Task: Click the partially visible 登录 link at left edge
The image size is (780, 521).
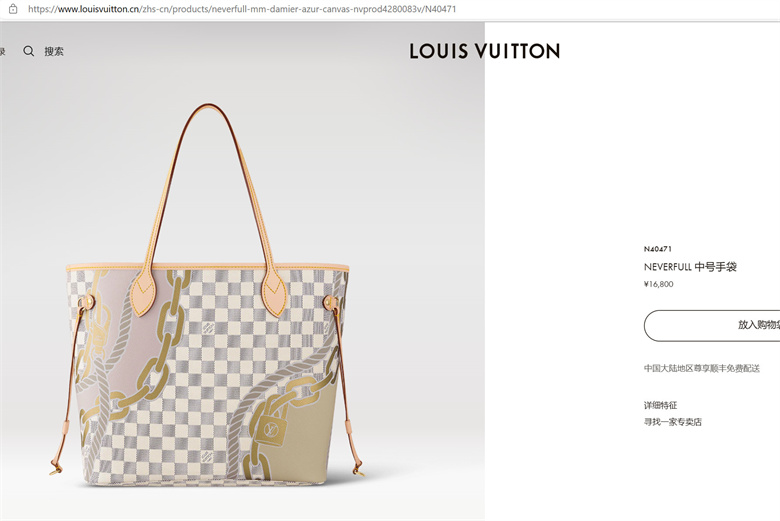Action: (2, 51)
